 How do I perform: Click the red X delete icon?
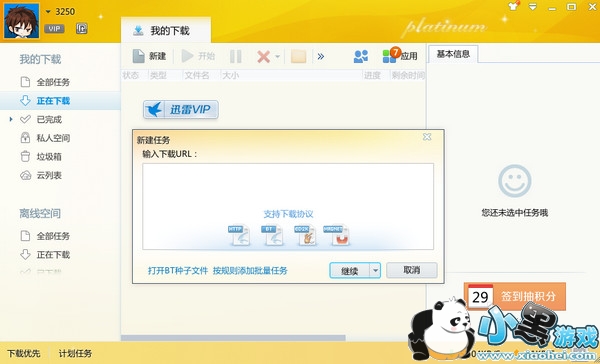pos(263,57)
